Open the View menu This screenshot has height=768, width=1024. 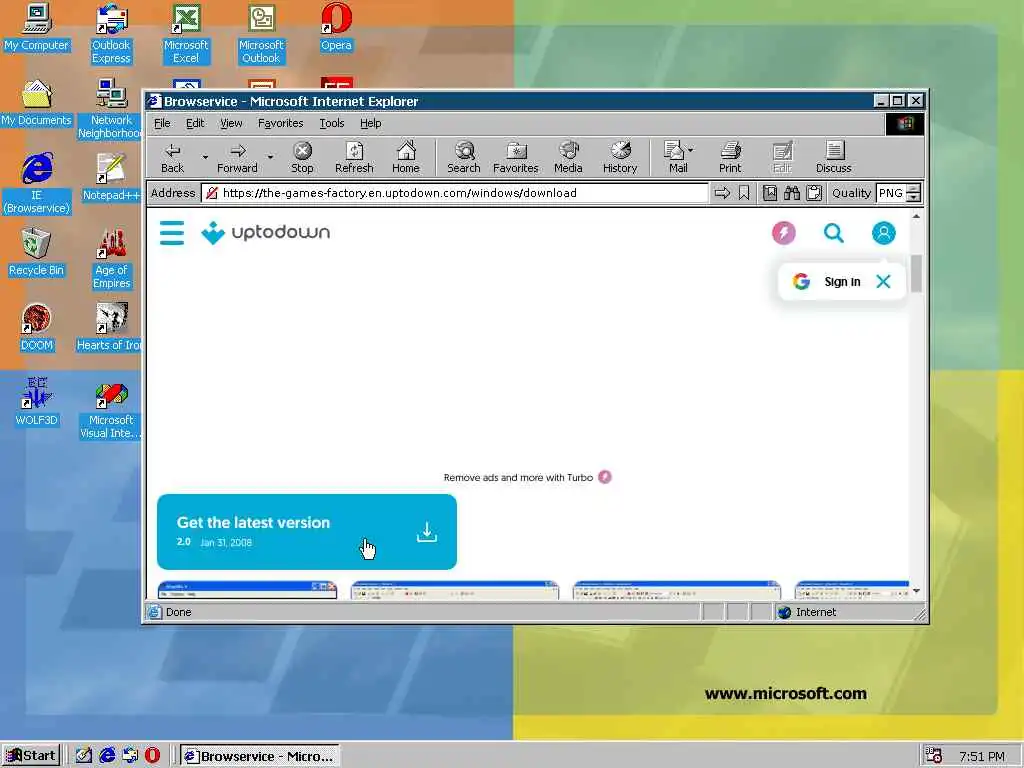click(x=231, y=123)
